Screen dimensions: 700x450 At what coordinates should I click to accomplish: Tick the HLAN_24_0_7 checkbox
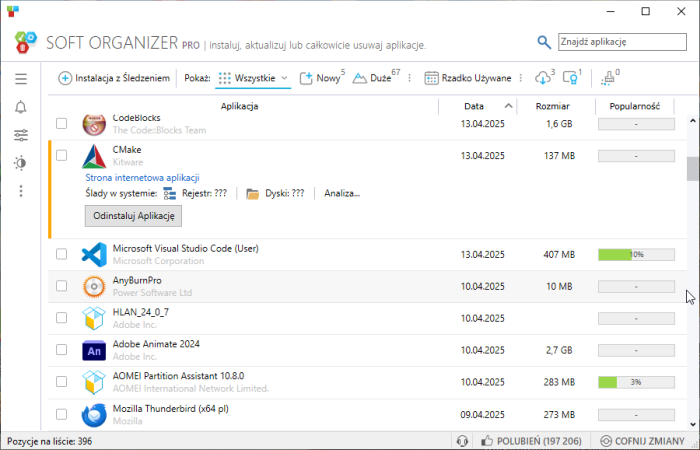click(62, 318)
